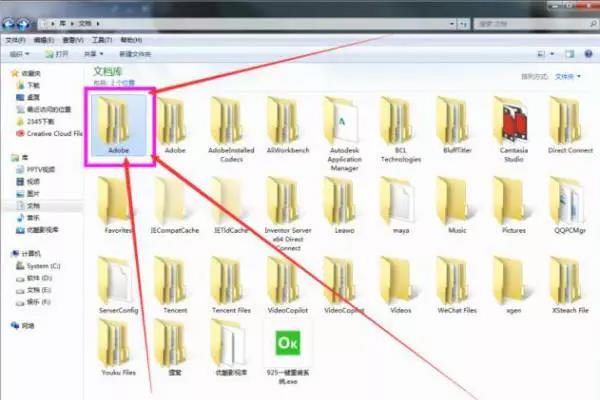Open the selected, highlighted Adobe folder
600x400 pixels.
click(119, 126)
